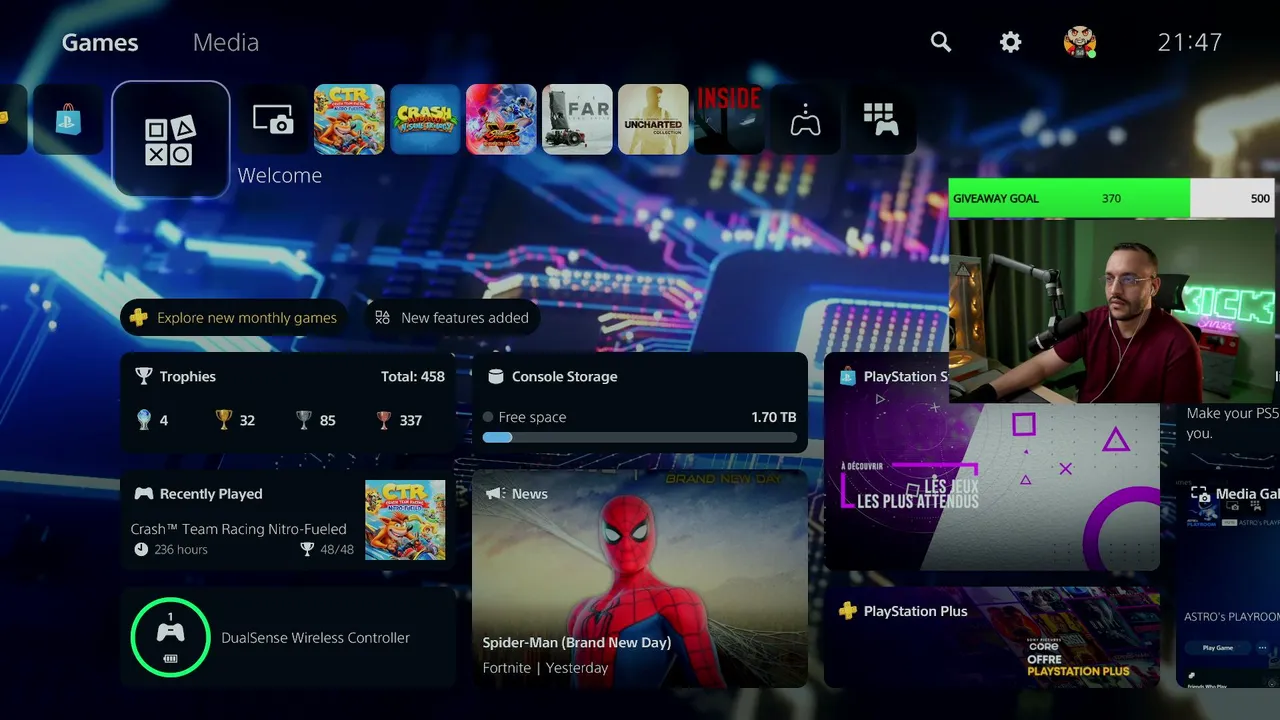Screen dimensions: 1280x720
Task: Open Crash Team Racing Nitro-Fueled title text
Action: [x=239, y=529]
